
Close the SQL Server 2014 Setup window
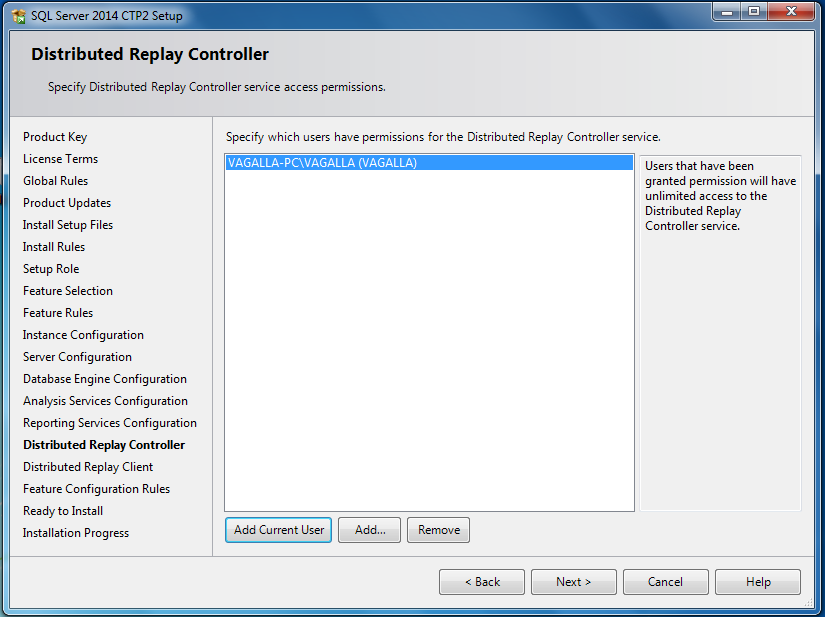point(791,12)
